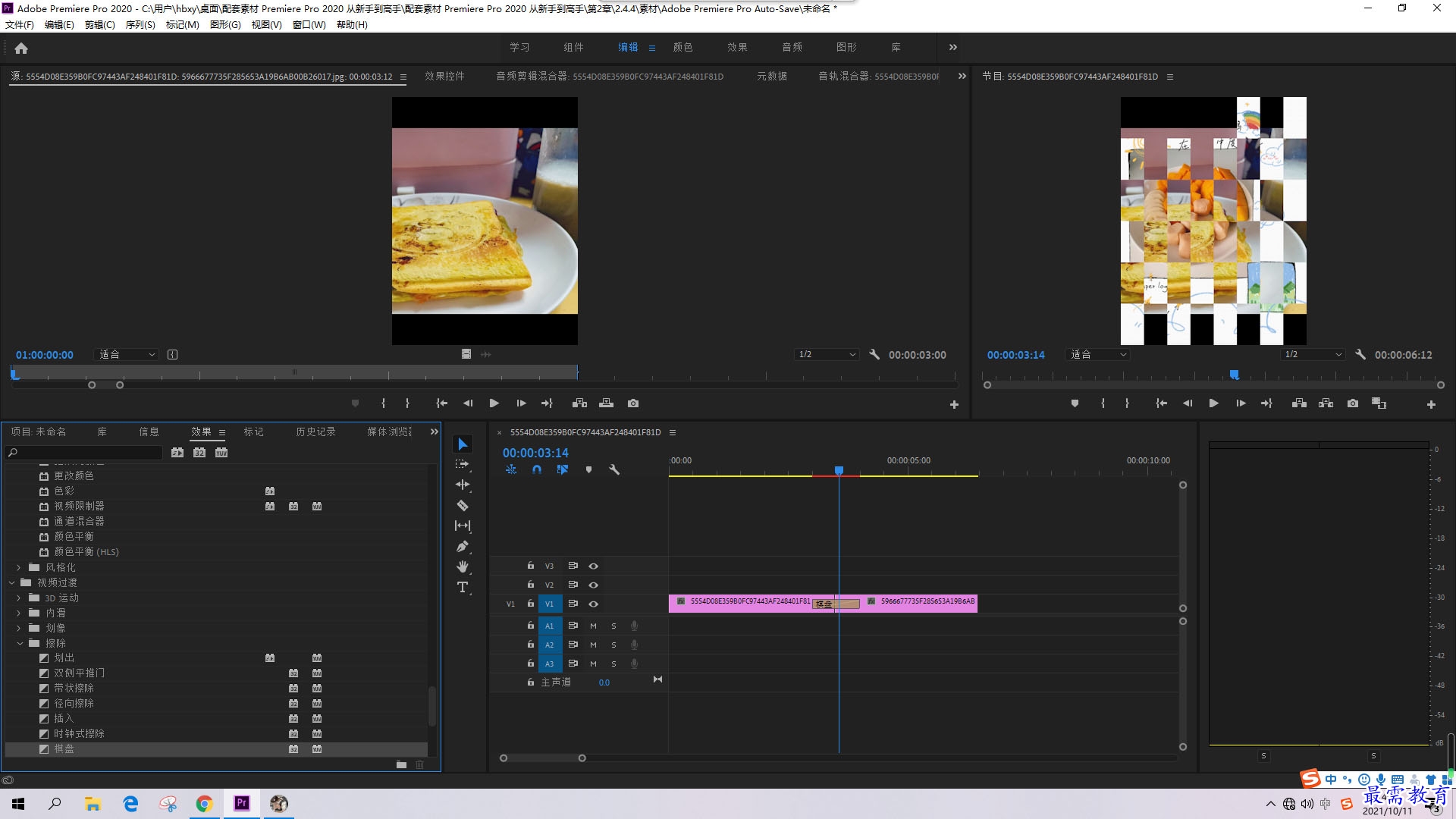This screenshot has height=819, width=1456.
Task: Click source timecode 01:00:00:00
Action: coord(45,355)
